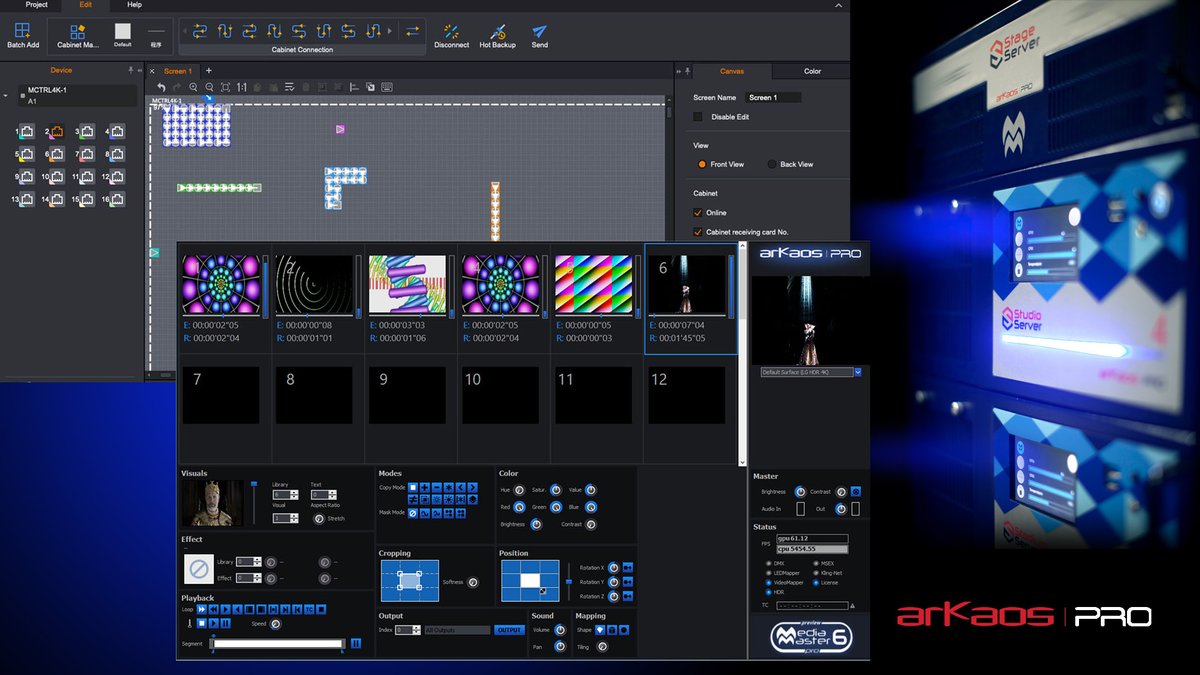Viewport: 1200px width, 675px height.
Task: Click the empty effect thumbnail icon
Action: pos(199,569)
